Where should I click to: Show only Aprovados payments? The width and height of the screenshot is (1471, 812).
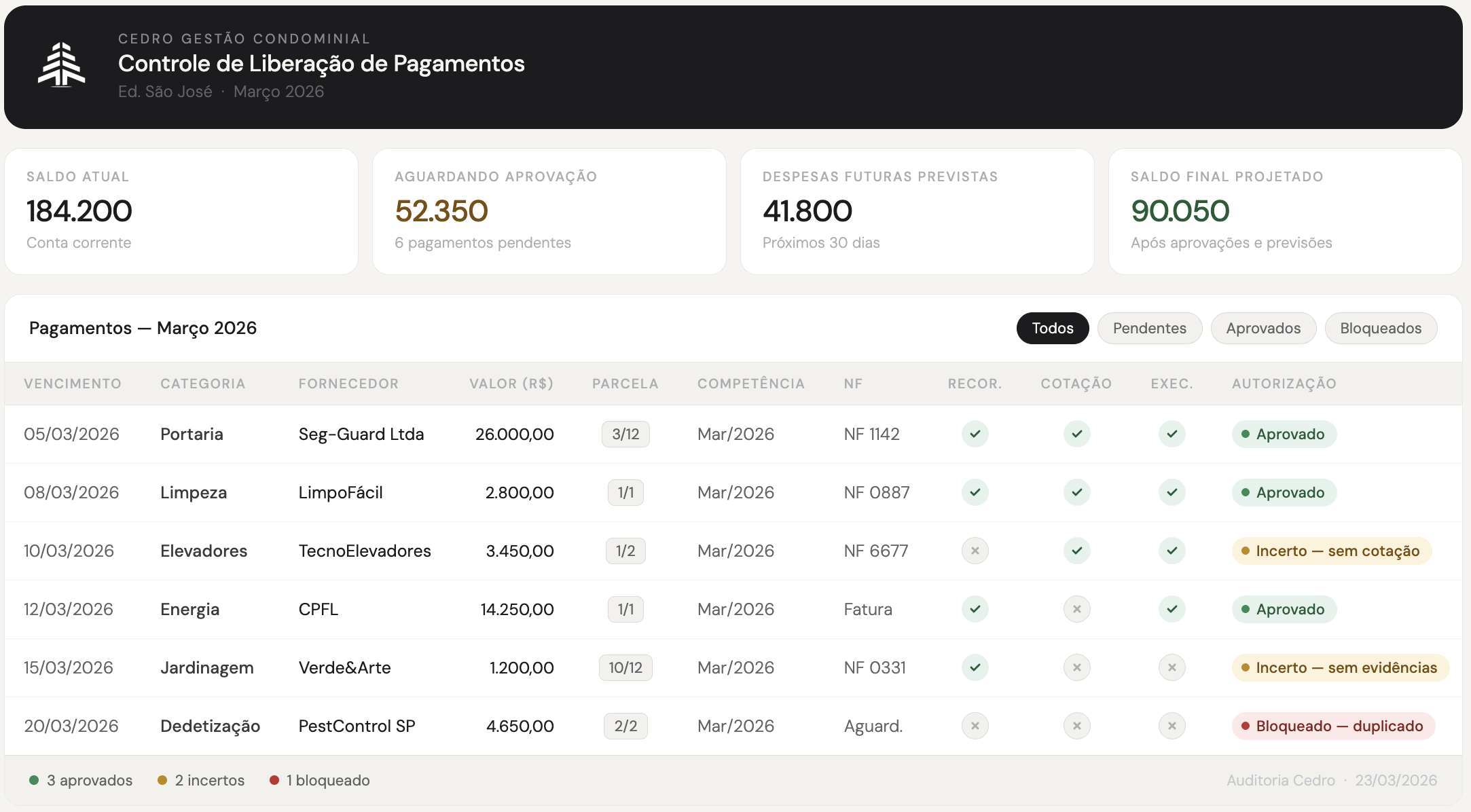[1263, 328]
